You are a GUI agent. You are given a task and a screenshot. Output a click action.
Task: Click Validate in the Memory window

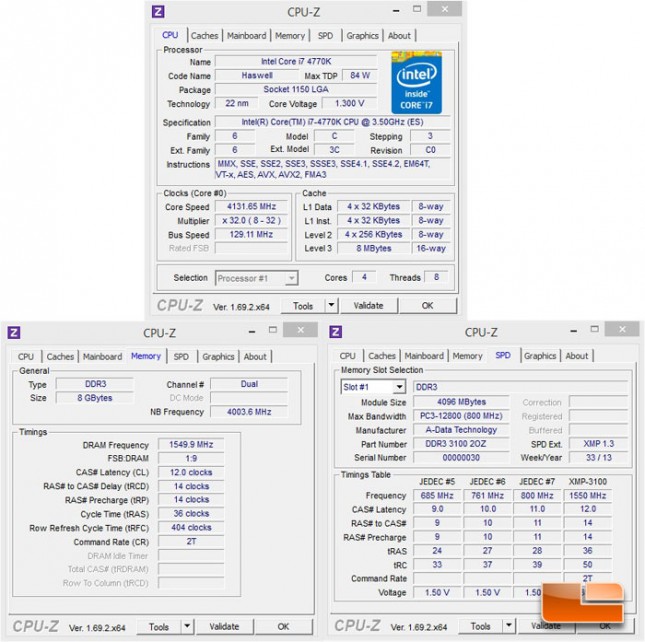(x=224, y=626)
